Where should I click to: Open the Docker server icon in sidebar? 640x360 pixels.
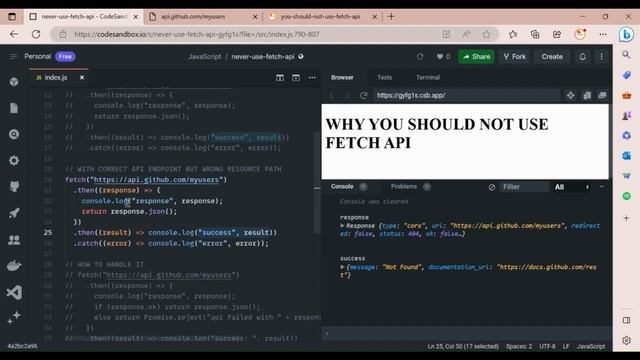coord(14,266)
